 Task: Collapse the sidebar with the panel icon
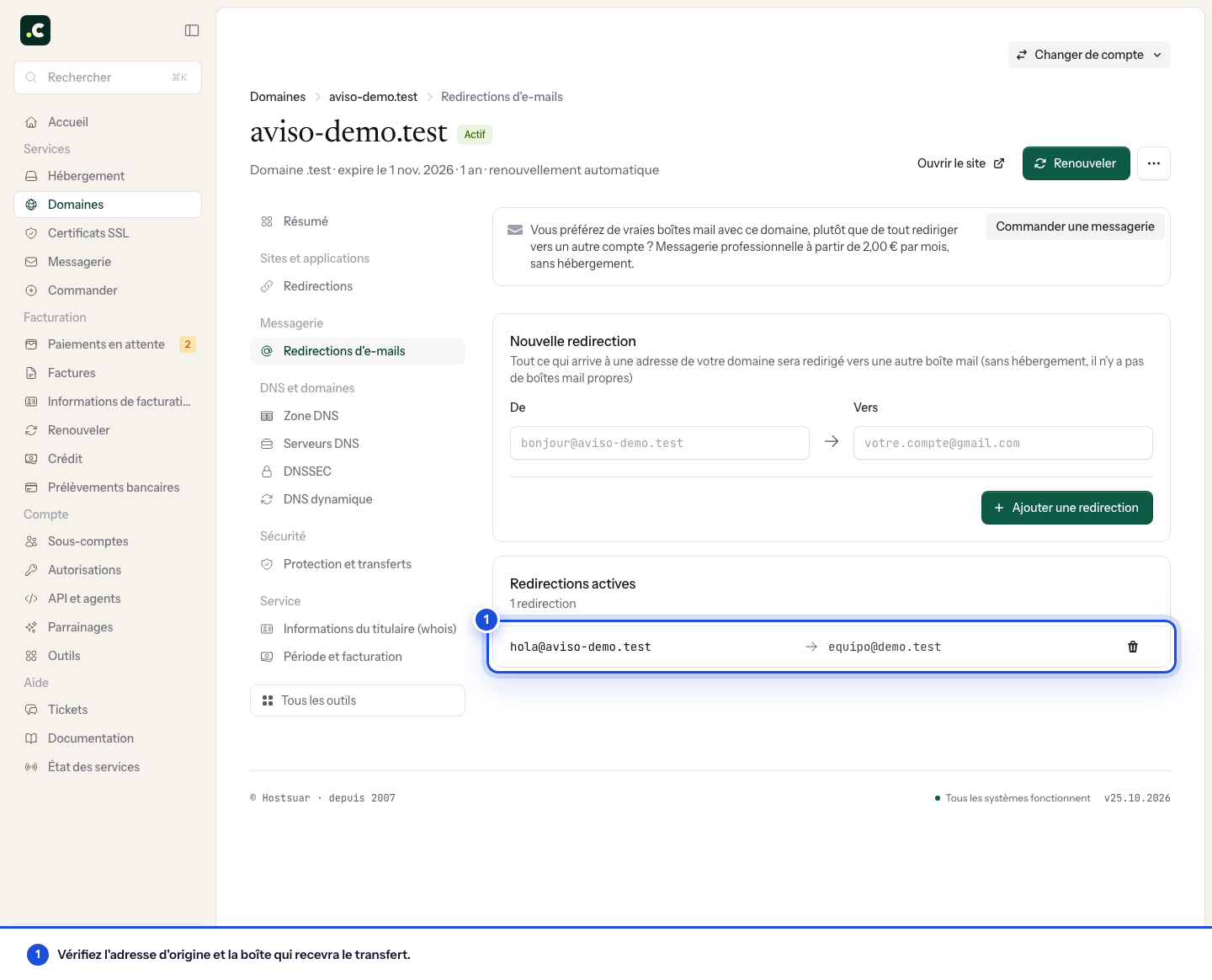click(192, 30)
